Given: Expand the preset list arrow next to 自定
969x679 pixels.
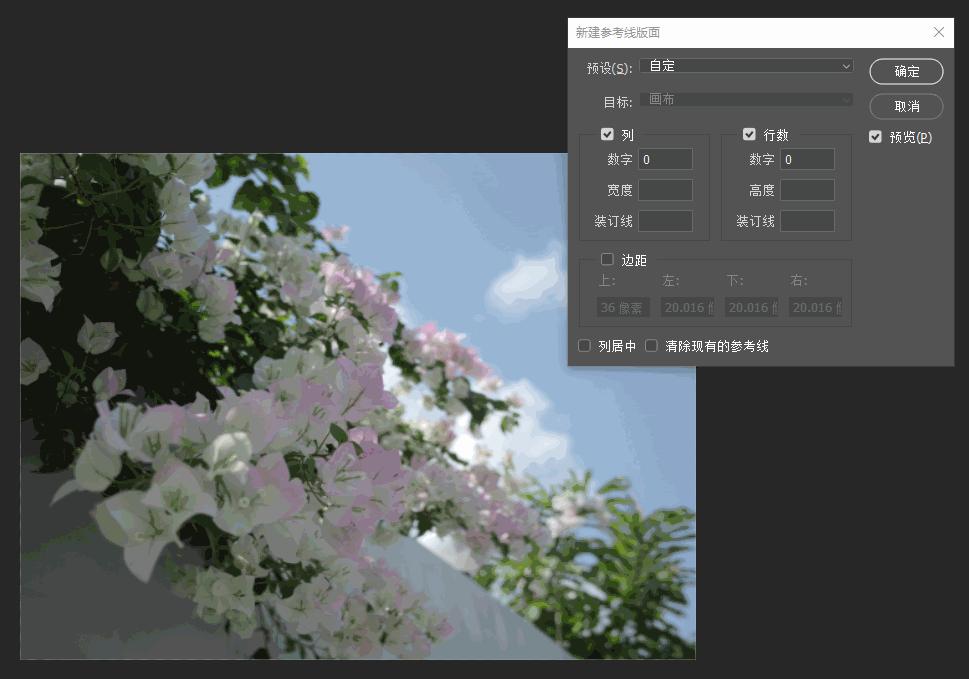Looking at the screenshot, I should (x=848, y=65).
